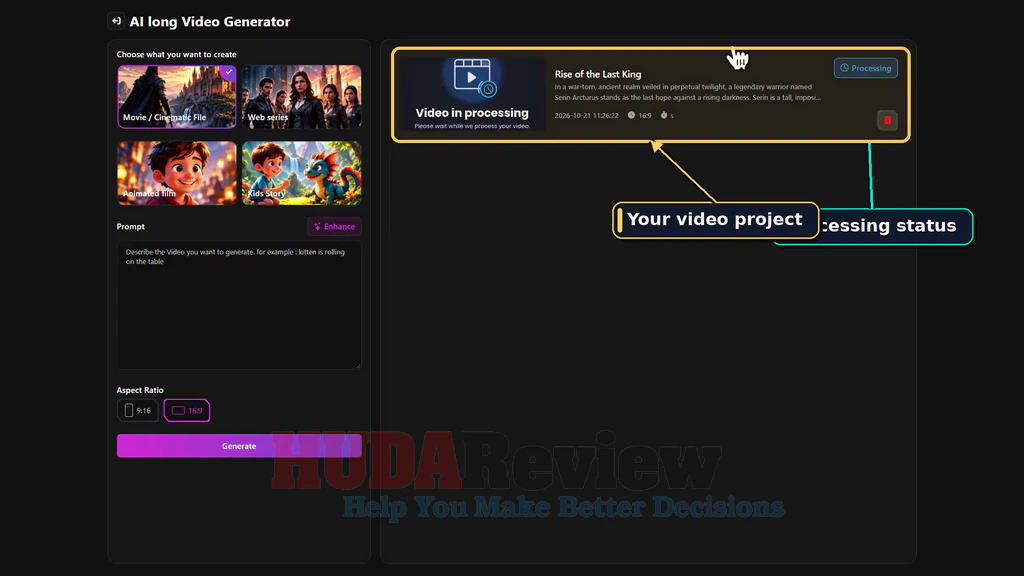Click the AI long Video Generator heading
Viewport: 1024px width, 576px height.
pyautogui.click(x=210, y=22)
